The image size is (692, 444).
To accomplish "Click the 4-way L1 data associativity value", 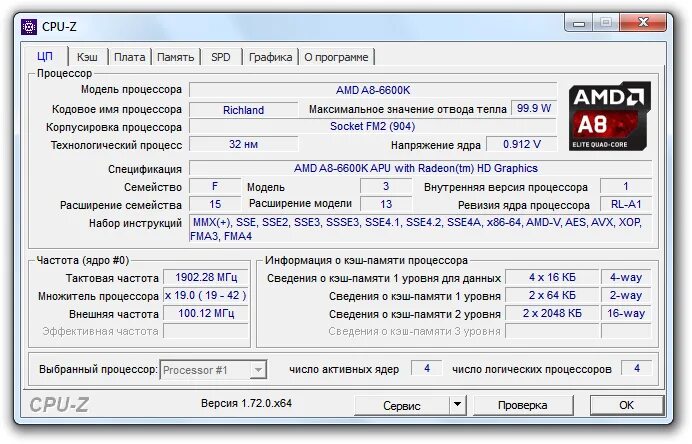I will tap(626, 277).
